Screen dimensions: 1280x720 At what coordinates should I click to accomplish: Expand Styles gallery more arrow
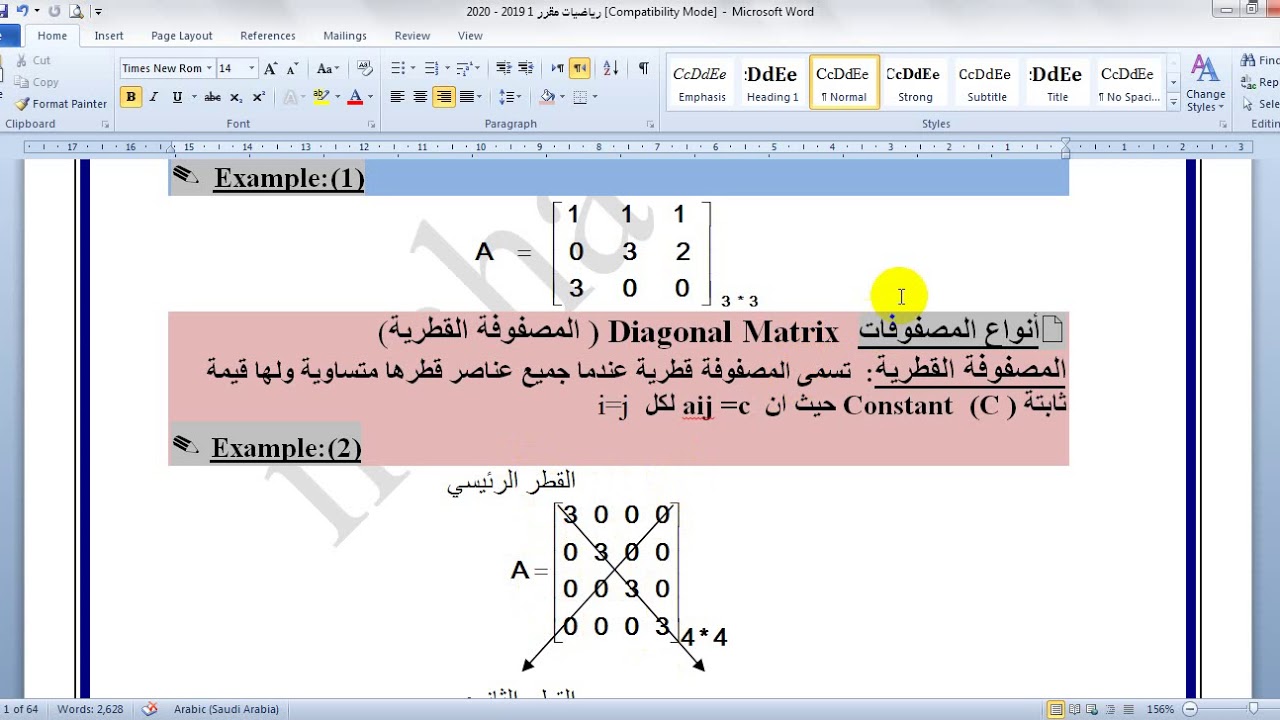(1172, 103)
